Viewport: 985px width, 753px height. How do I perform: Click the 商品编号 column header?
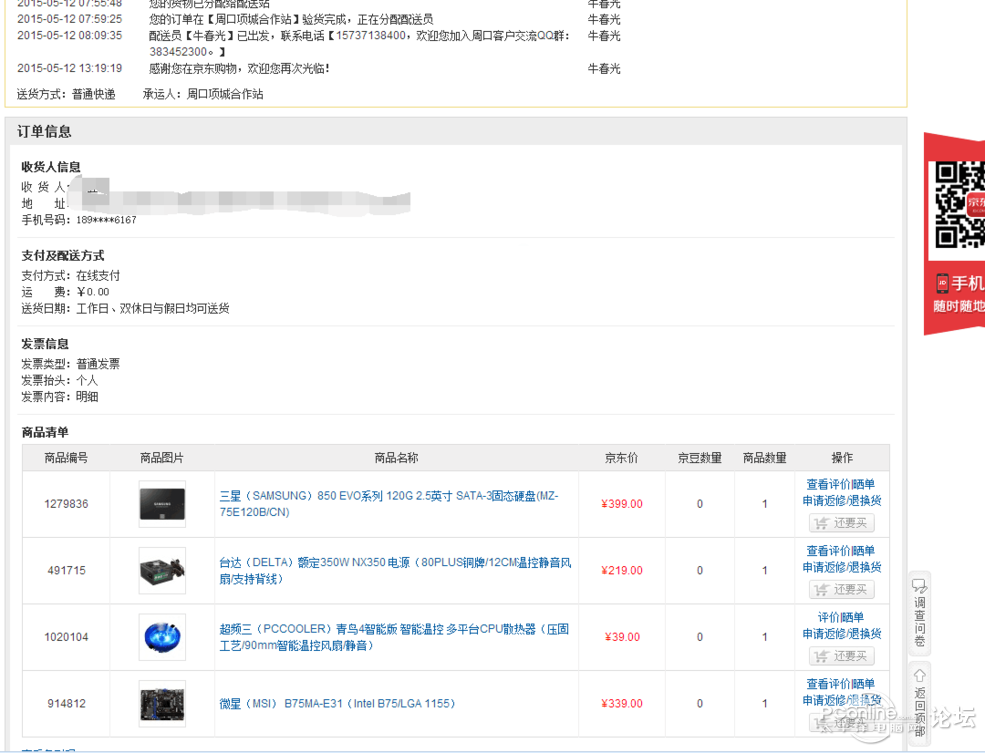[x=66, y=458]
